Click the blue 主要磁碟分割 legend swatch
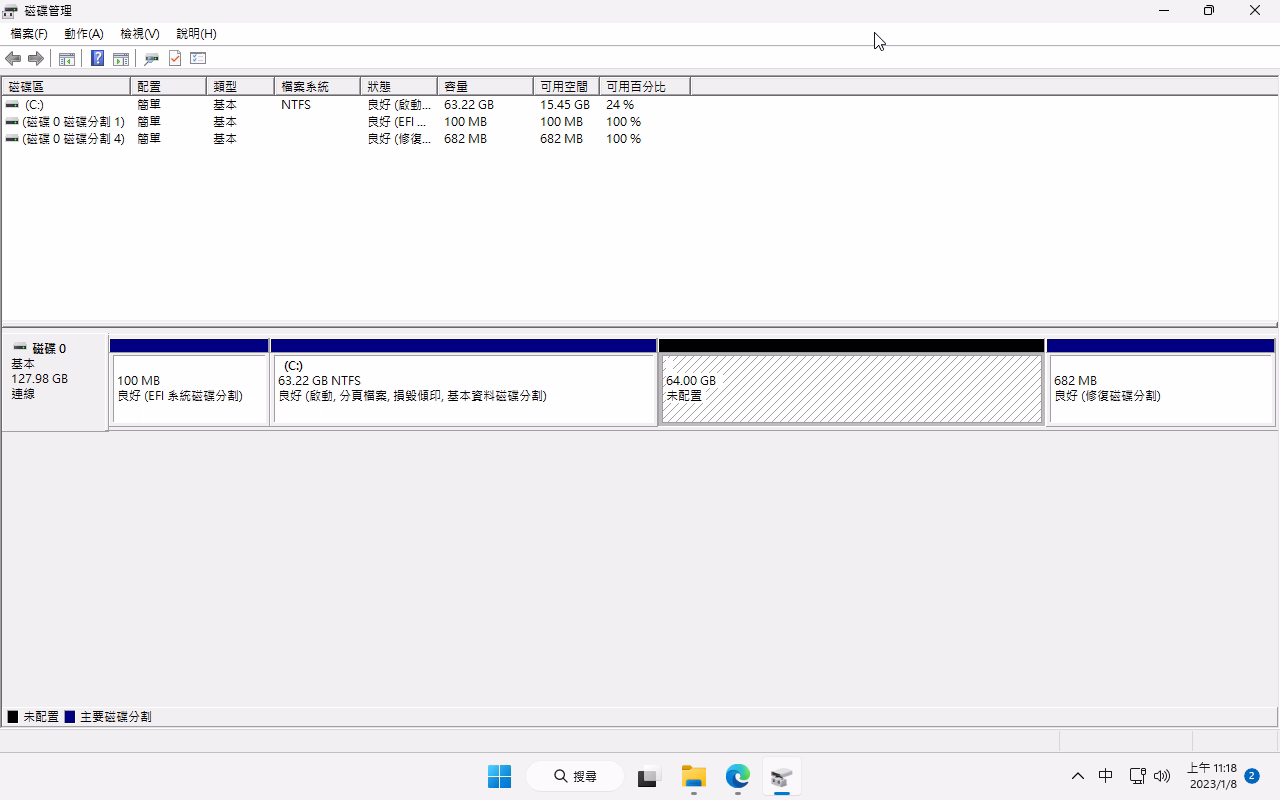The width and height of the screenshot is (1280, 800). (x=70, y=717)
